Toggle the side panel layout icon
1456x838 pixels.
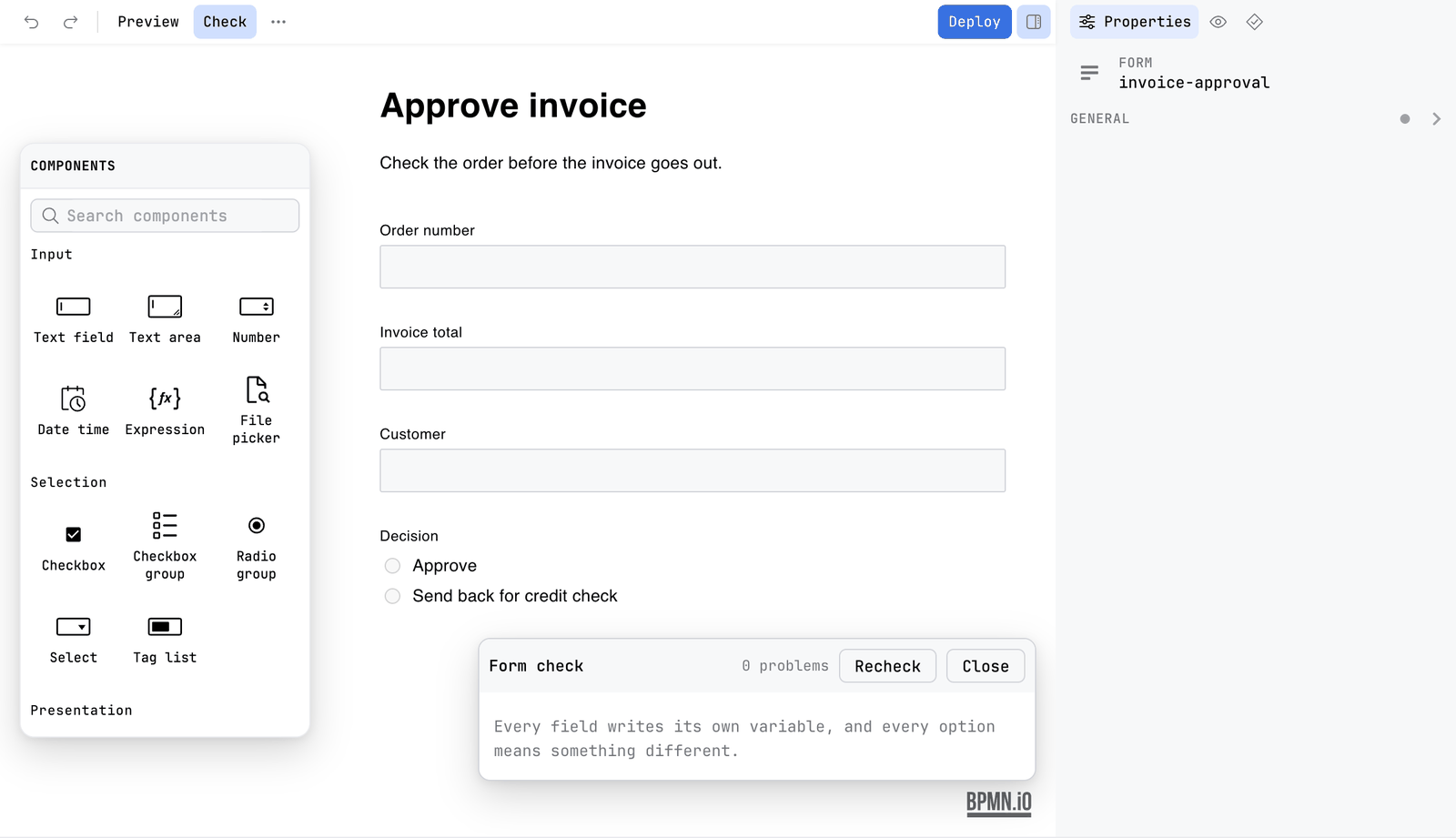(1034, 22)
